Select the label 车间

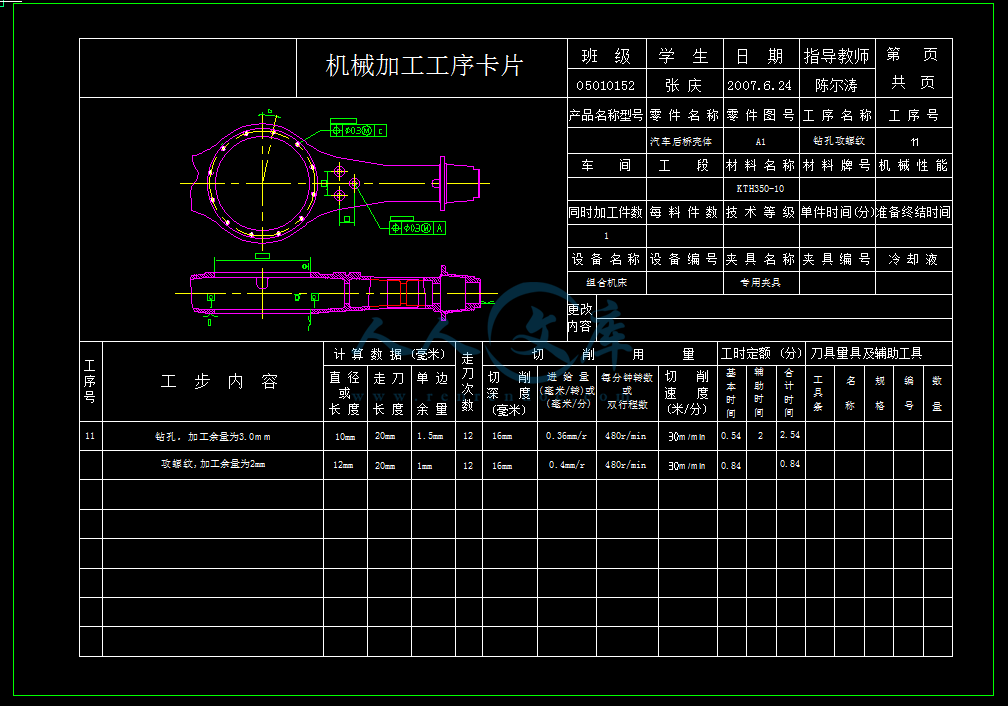coord(606,166)
